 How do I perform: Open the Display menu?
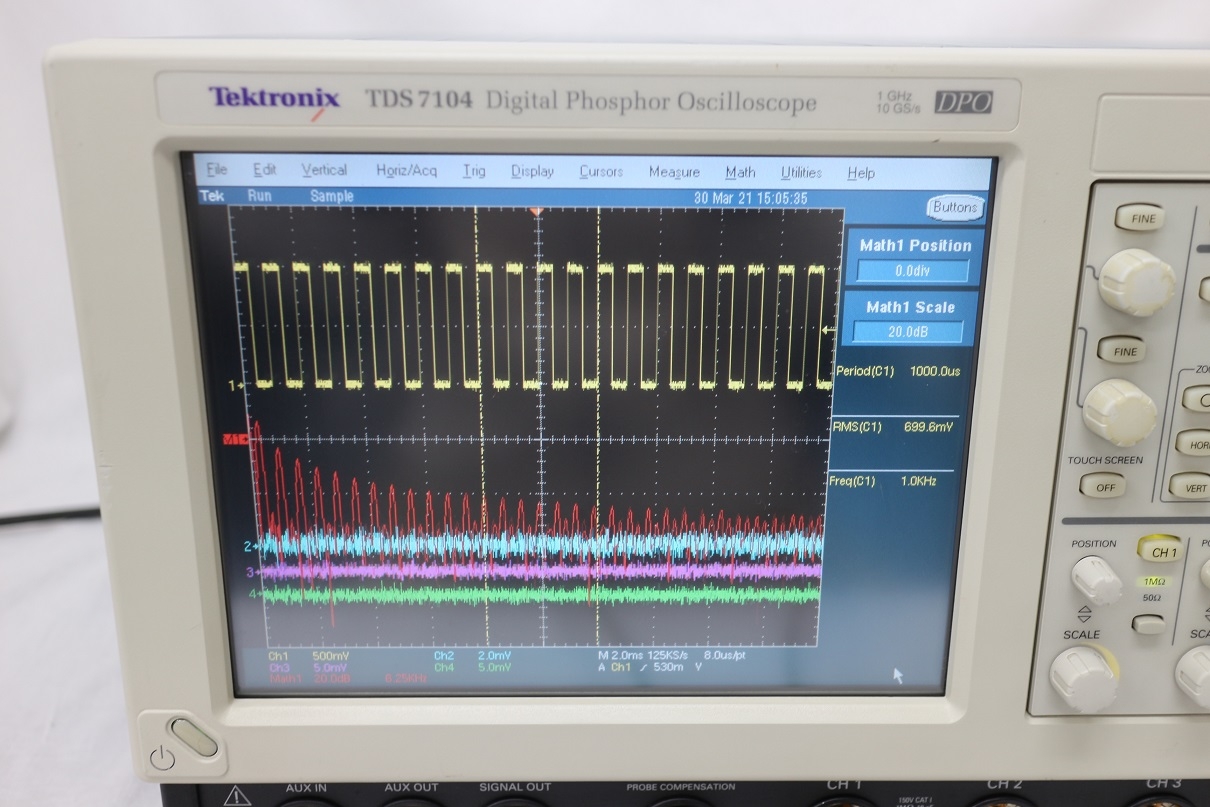click(532, 171)
